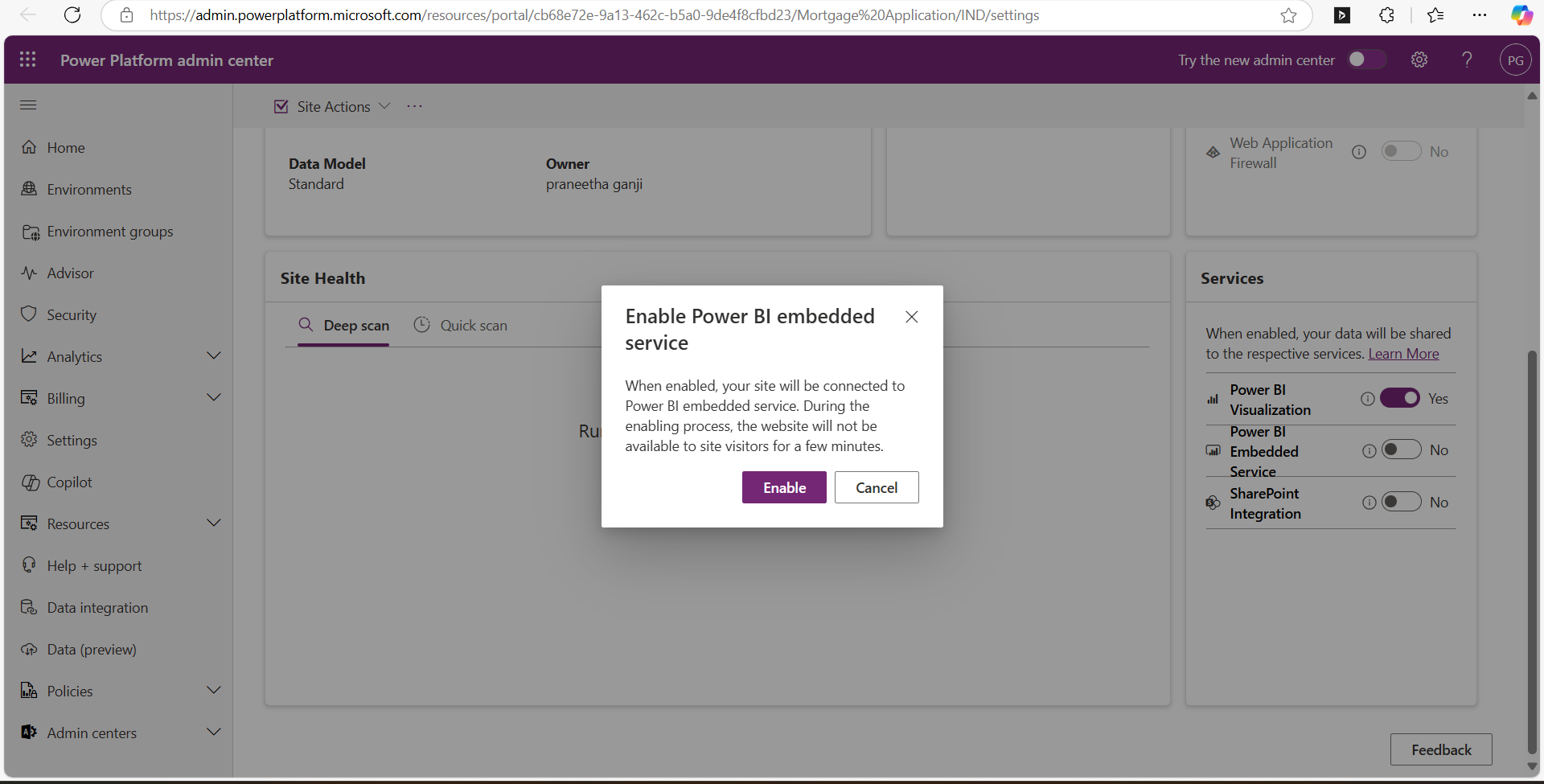The image size is (1544, 784).
Task: Turn off the Power BI Visualization toggle
Action: [x=1400, y=399]
